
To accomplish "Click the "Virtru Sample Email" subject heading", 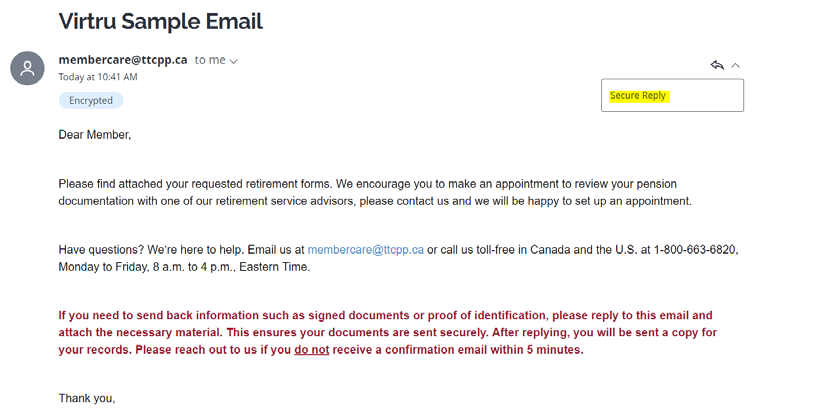I will tap(160, 20).
